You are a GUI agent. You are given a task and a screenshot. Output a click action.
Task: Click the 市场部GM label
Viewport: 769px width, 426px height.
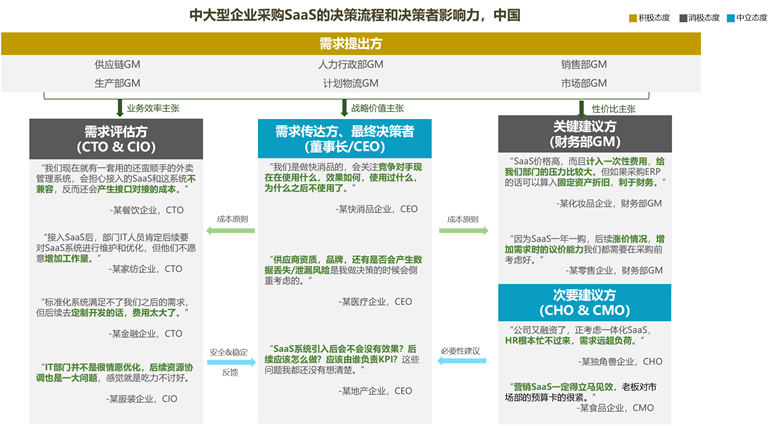pyautogui.click(x=584, y=83)
